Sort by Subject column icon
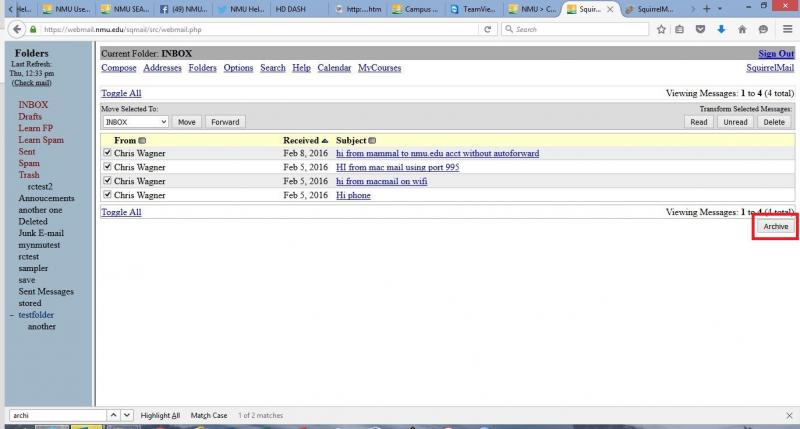 click(x=372, y=141)
